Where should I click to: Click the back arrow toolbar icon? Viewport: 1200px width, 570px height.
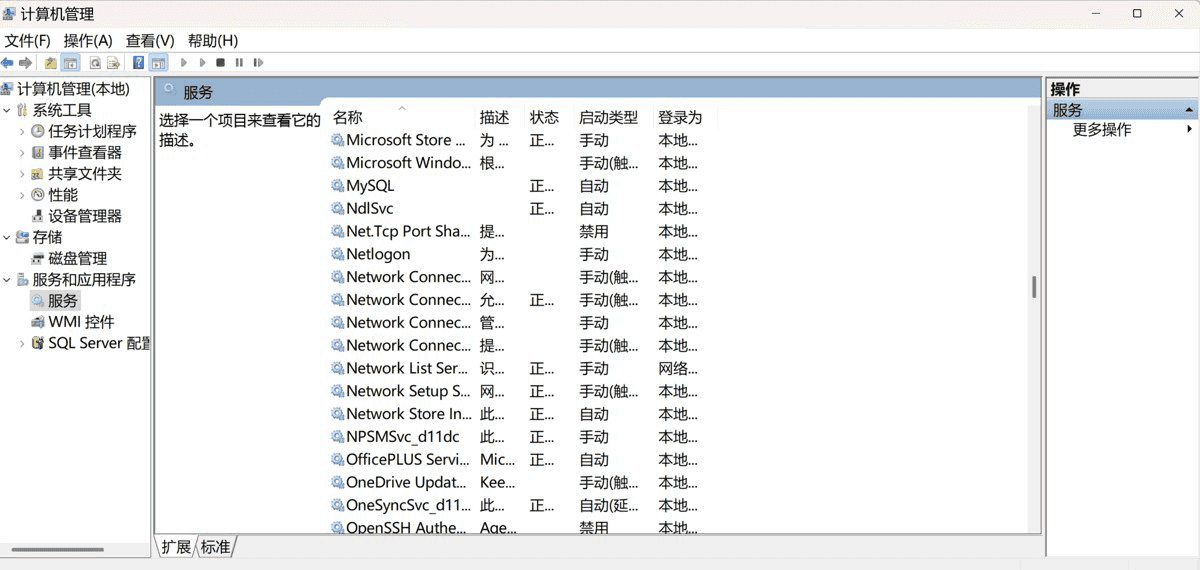(x=8, y=63)
